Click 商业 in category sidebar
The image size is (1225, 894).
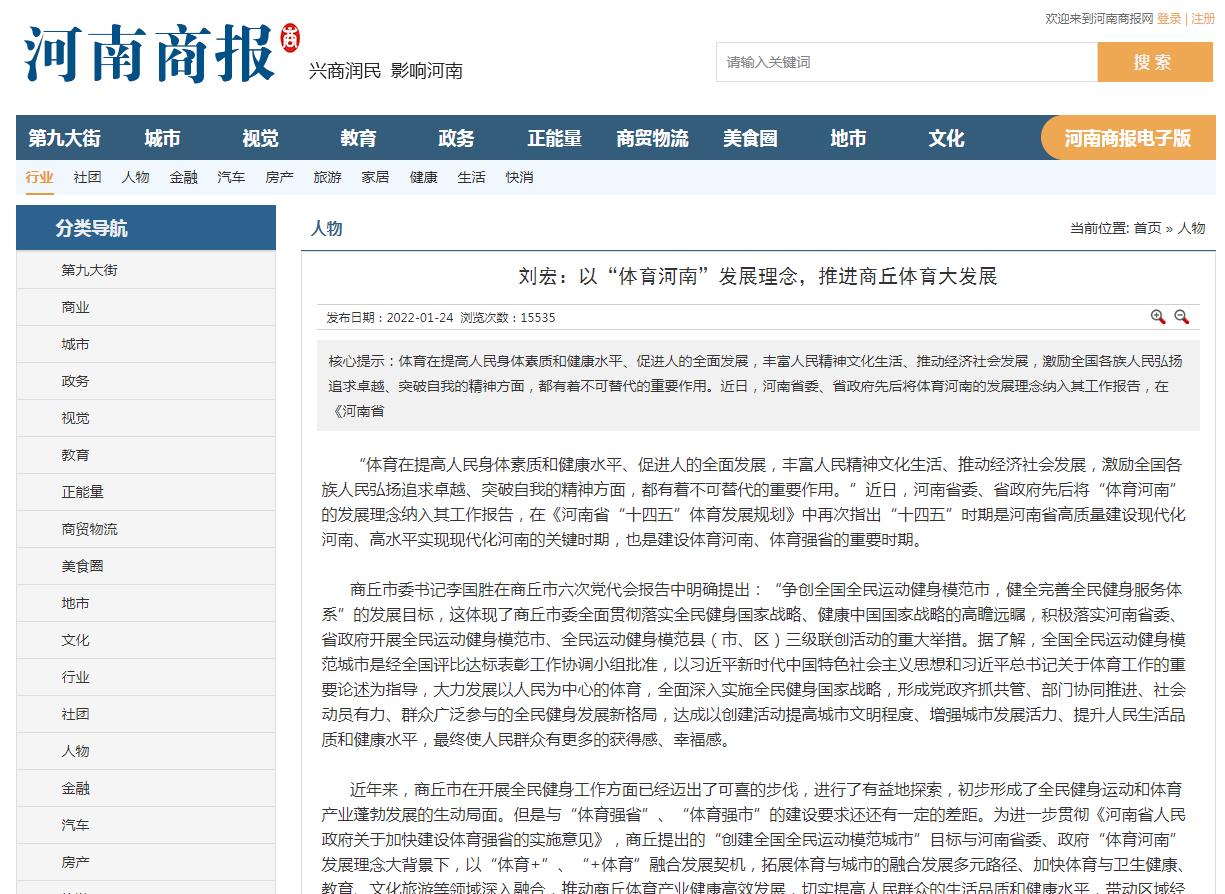click(146, 307)
